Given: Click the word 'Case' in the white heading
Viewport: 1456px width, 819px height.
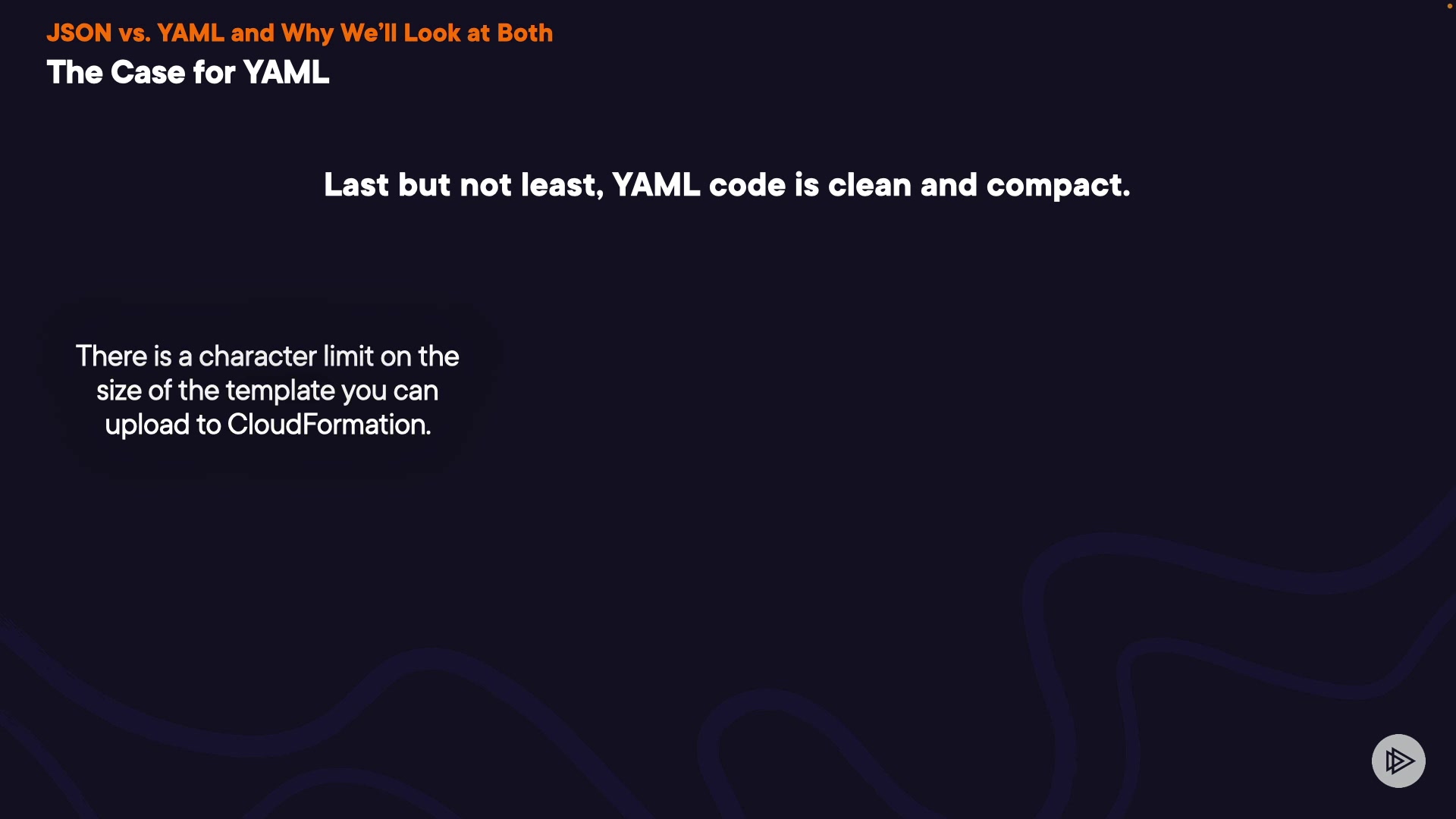Looking at the screenshot, I should (148, 73).
